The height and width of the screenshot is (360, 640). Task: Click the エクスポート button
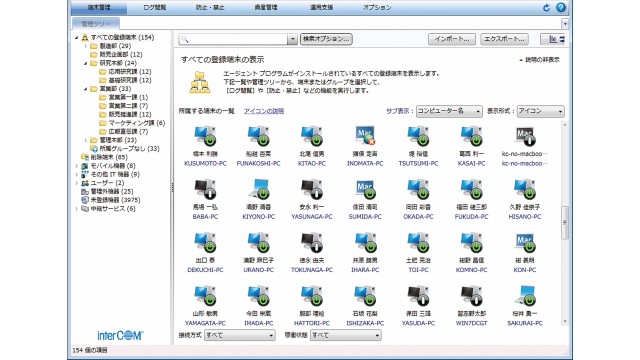point(504,39)
